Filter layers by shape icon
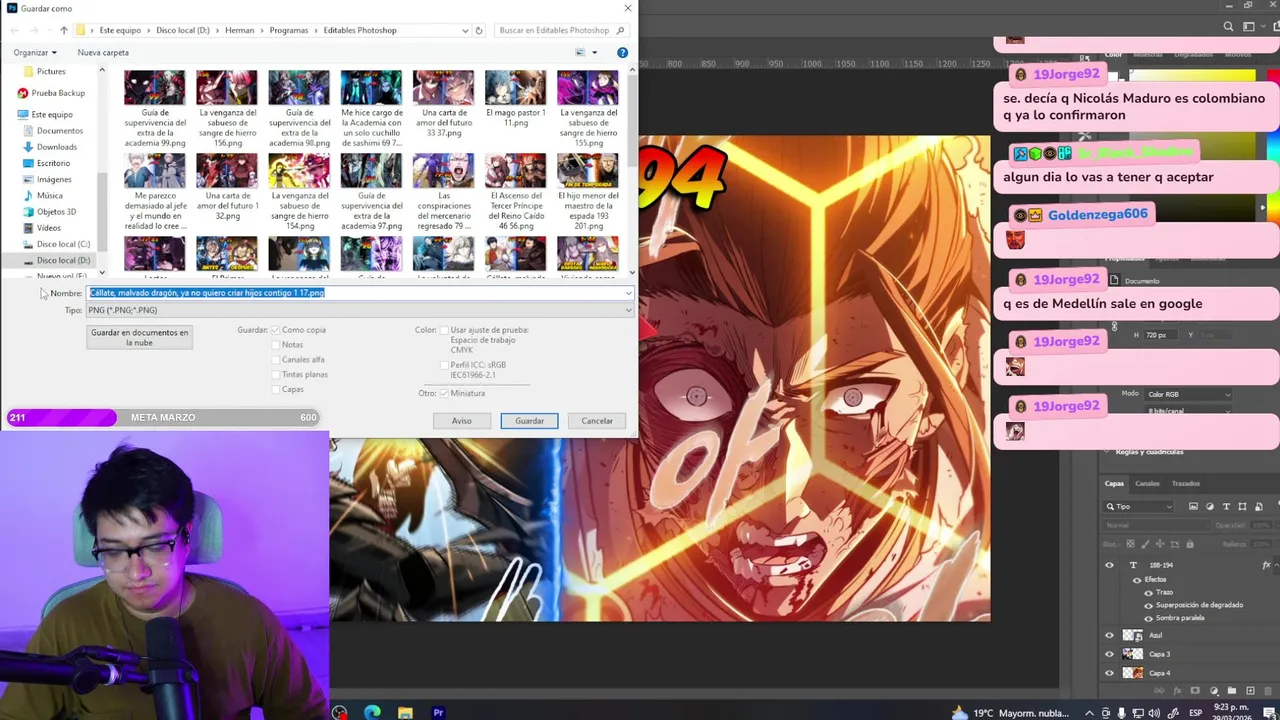The width and height of the screenshot is (1280, 720). point(1242,507)
